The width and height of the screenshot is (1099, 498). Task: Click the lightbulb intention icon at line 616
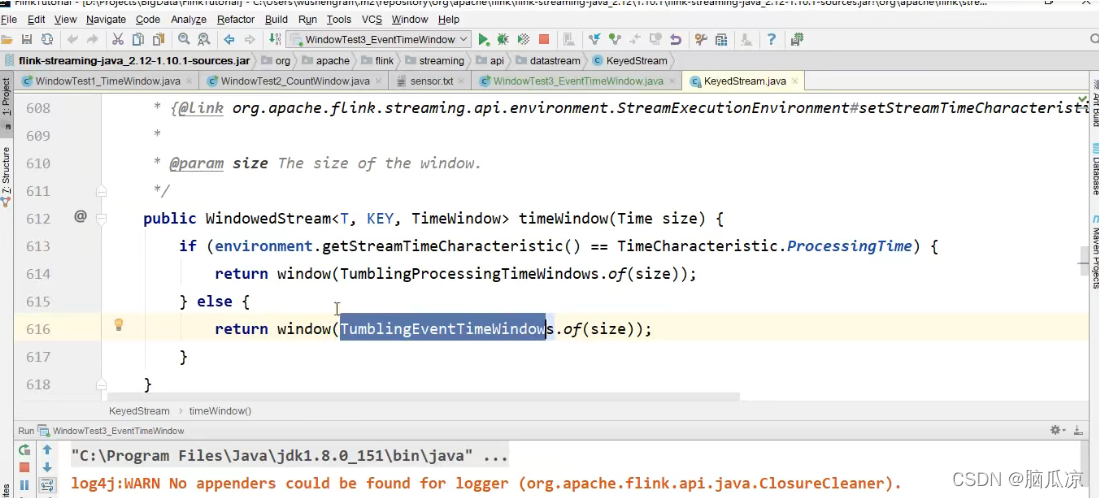coord(119,325)
